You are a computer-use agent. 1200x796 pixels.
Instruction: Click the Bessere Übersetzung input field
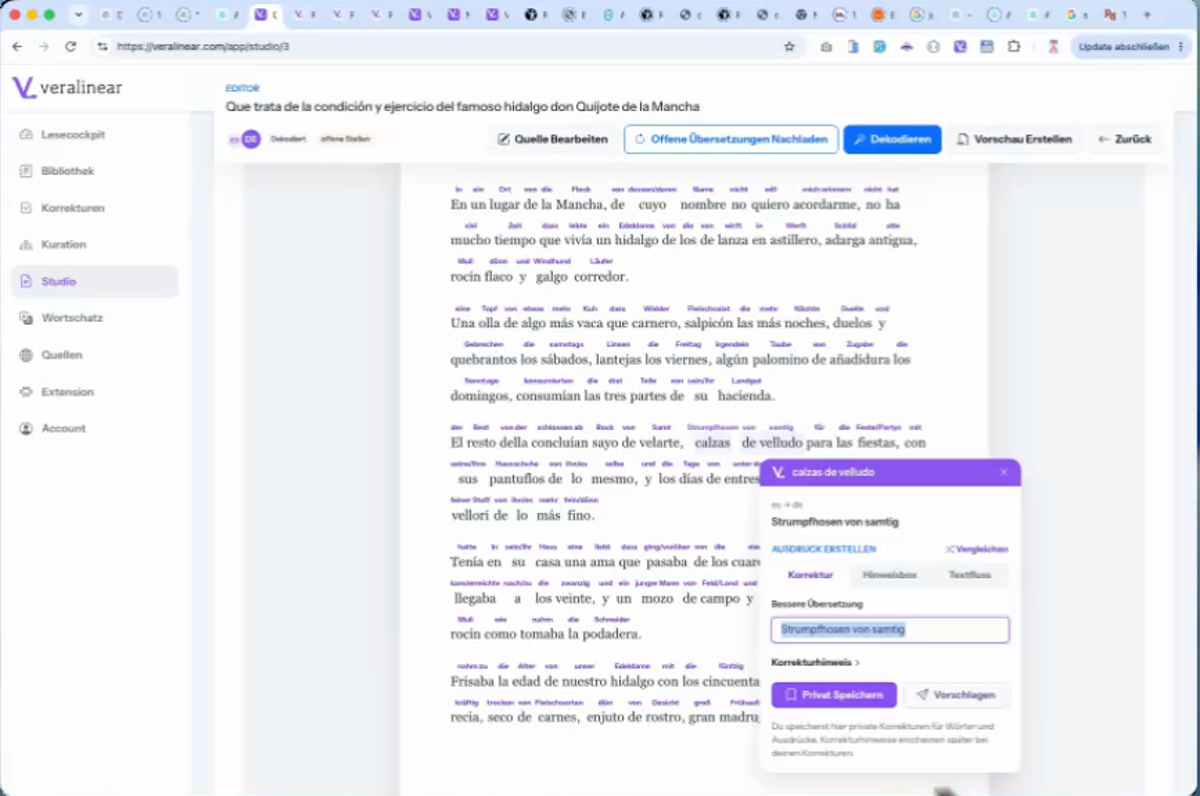pos(890,630)
